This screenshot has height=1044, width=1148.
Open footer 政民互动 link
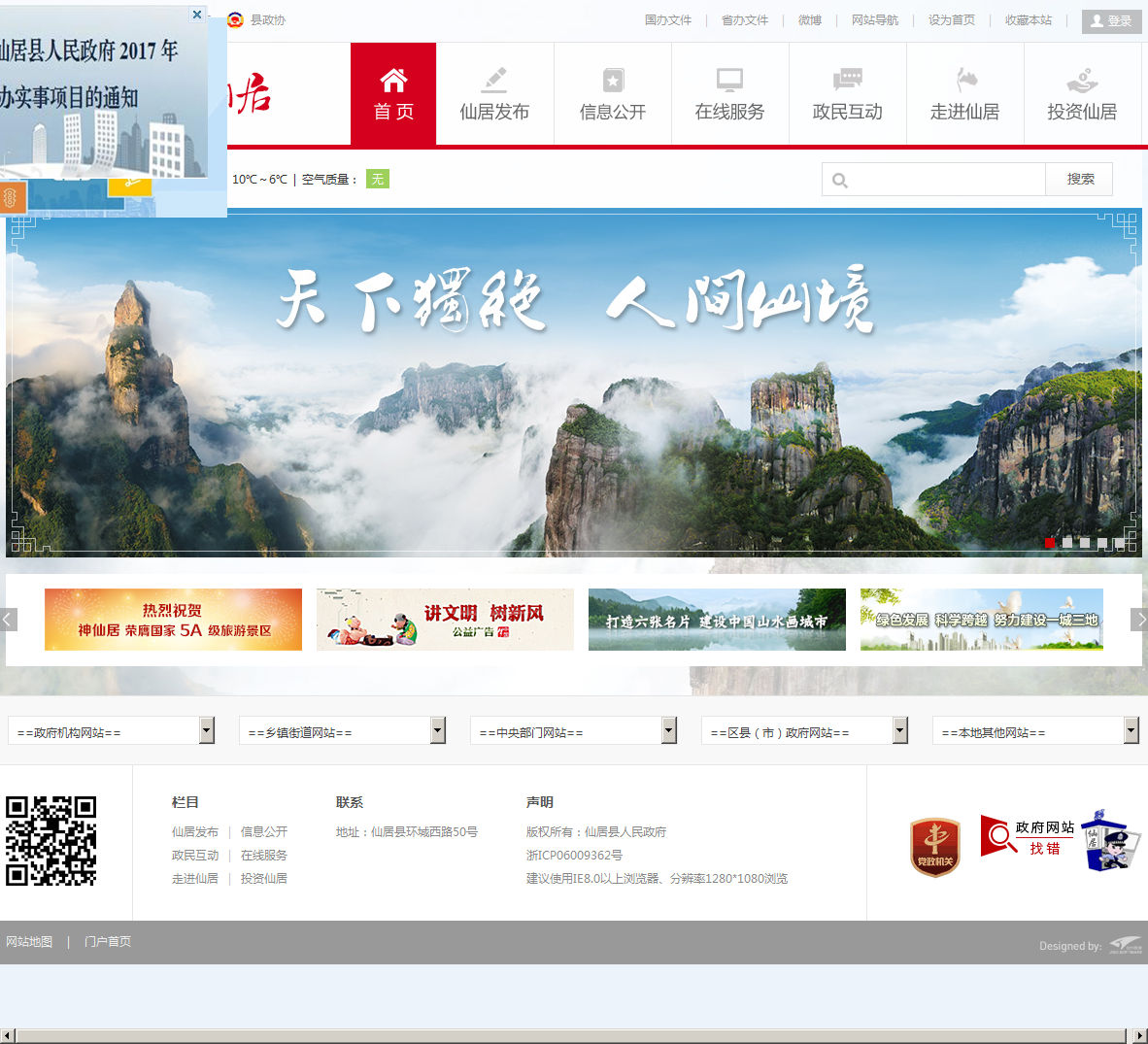tap(195, 856)
